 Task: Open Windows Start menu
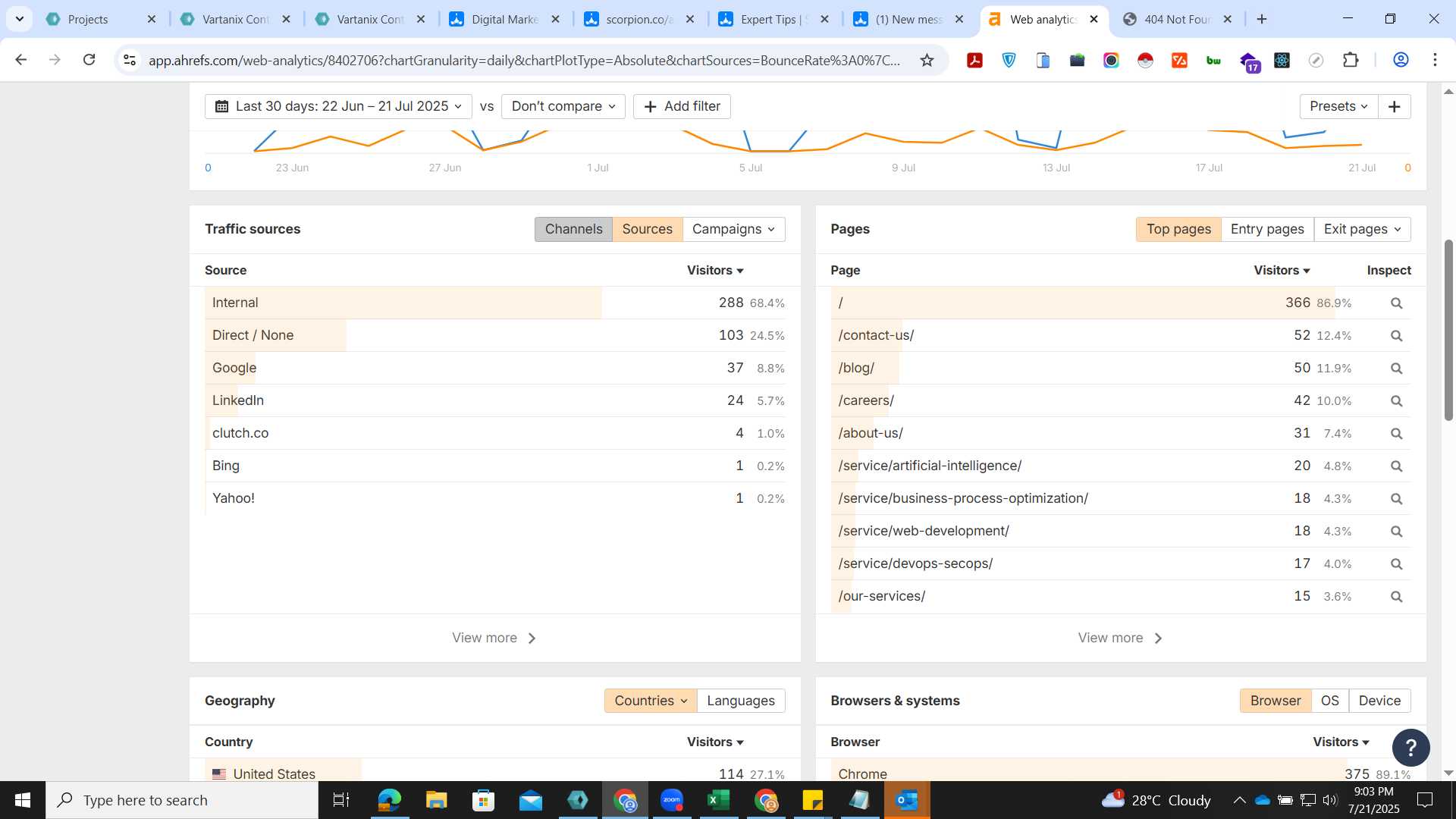tap(23, 800)
